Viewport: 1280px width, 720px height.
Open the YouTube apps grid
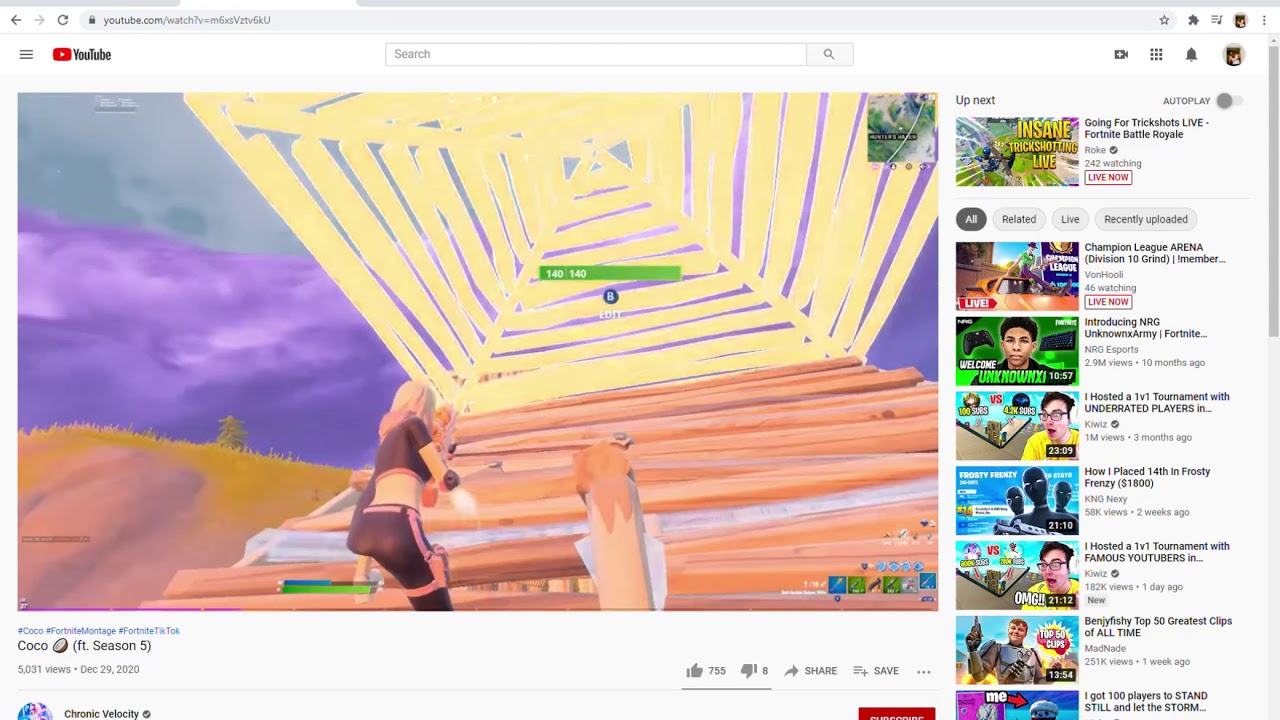[1156, 55]
